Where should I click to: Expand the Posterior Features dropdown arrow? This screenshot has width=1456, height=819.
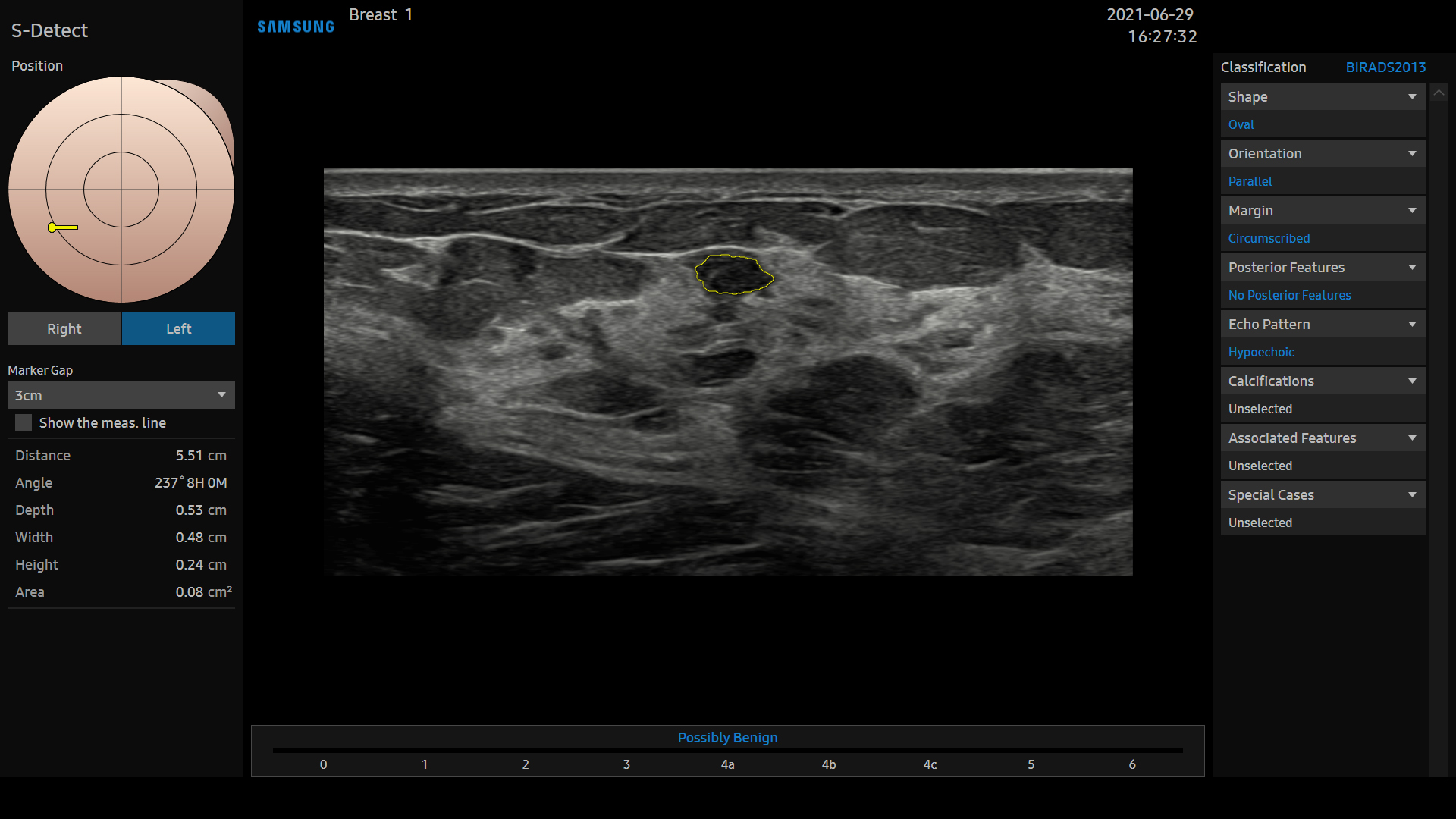1412,268
